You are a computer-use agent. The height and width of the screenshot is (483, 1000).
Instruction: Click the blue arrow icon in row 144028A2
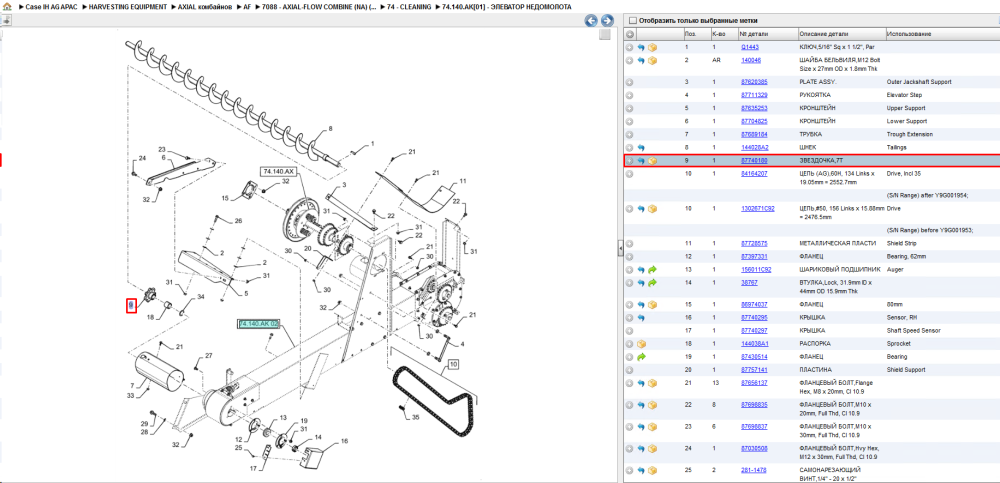[x=641, y=147]
